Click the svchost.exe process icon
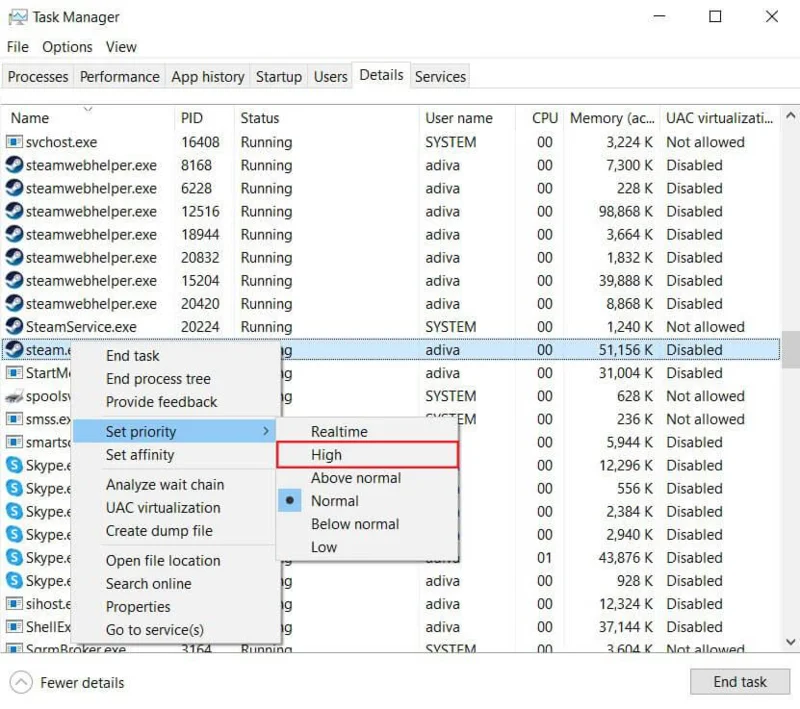Image resolution: width=800 pixels, height=709 pixels. click(14, 142)
